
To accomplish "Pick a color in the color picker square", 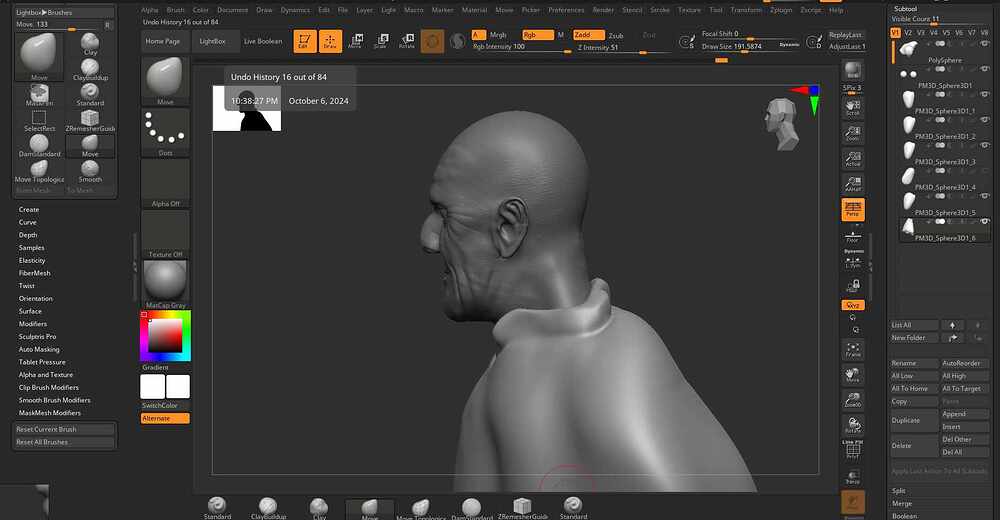I will (166, 335).
